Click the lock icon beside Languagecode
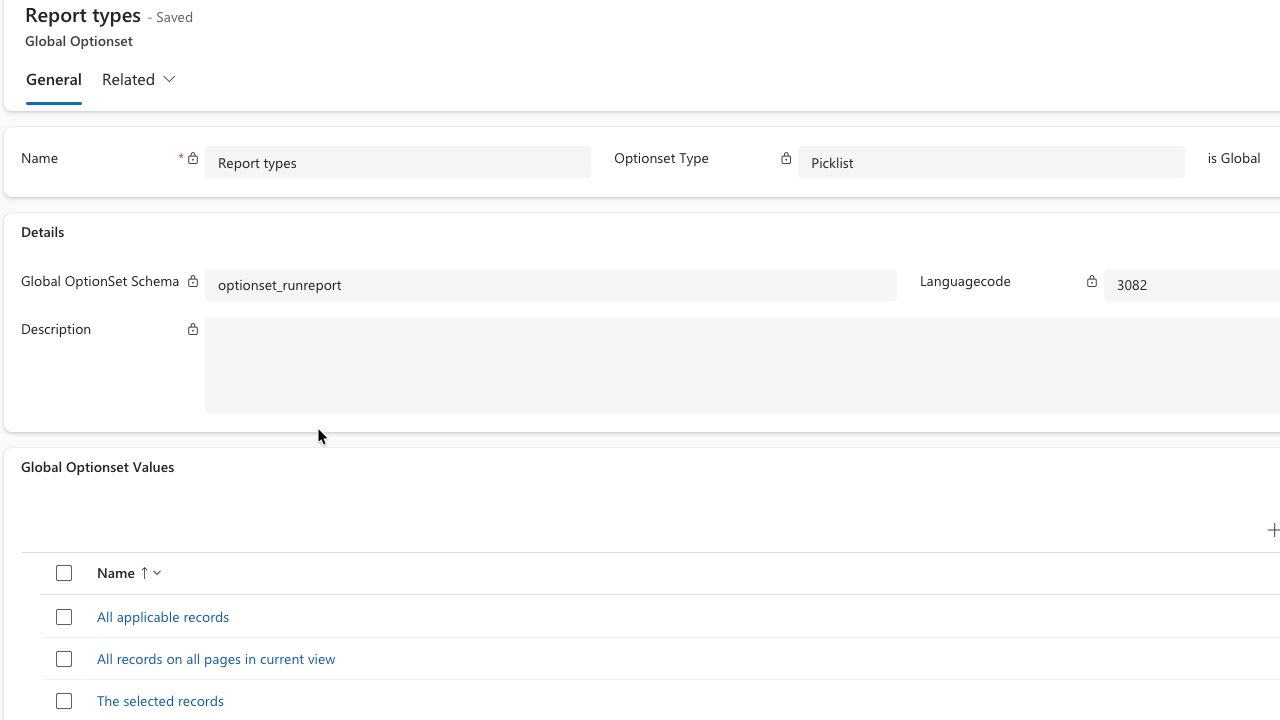 pyautogui.click(x=1092, y=282)
